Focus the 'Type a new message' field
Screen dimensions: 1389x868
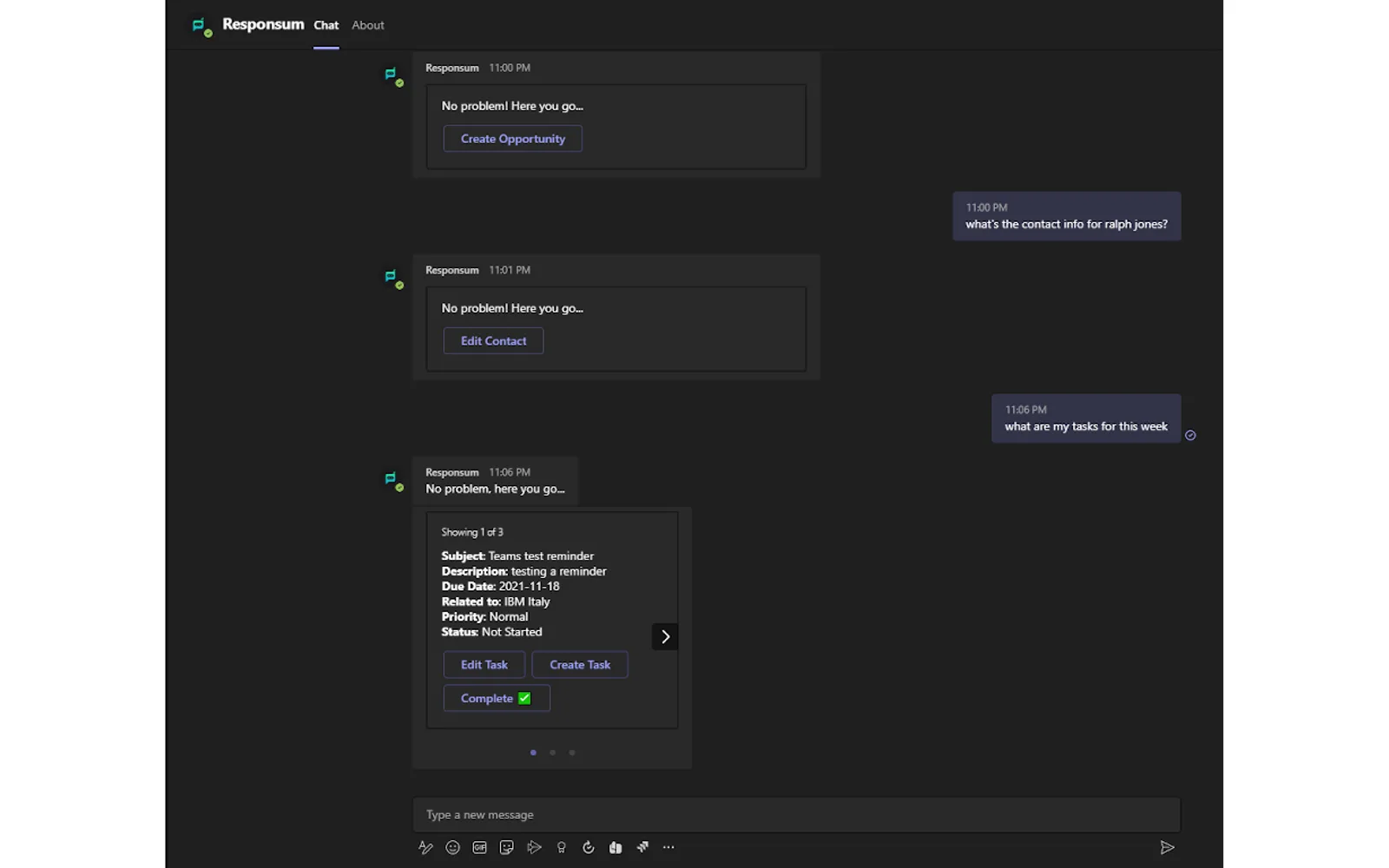pyautogui.click(x=797, y=815)
